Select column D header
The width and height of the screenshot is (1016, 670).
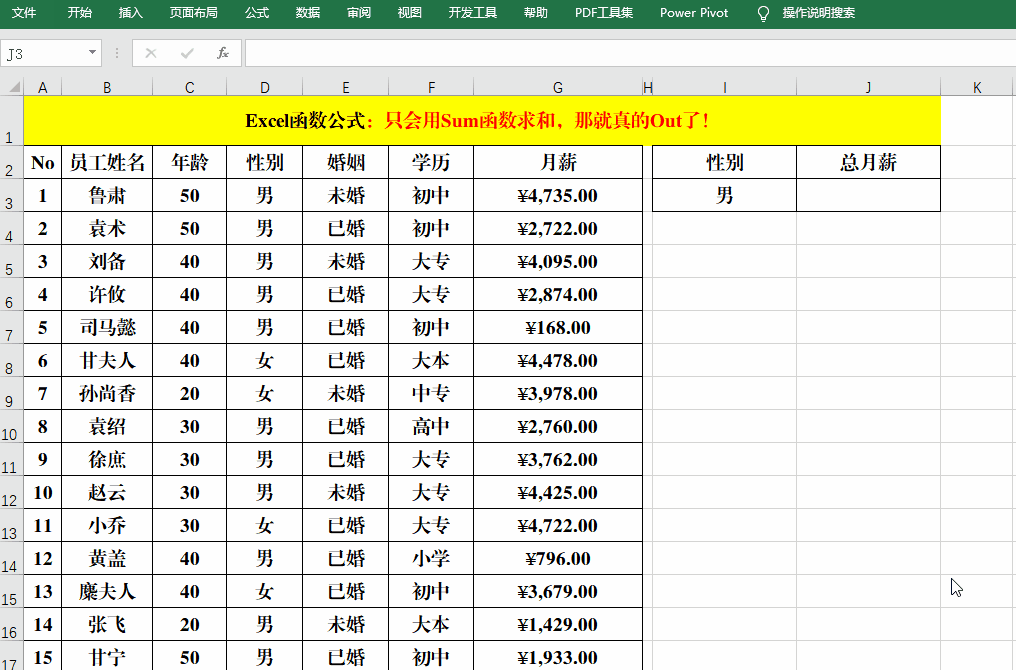[264, 87]
